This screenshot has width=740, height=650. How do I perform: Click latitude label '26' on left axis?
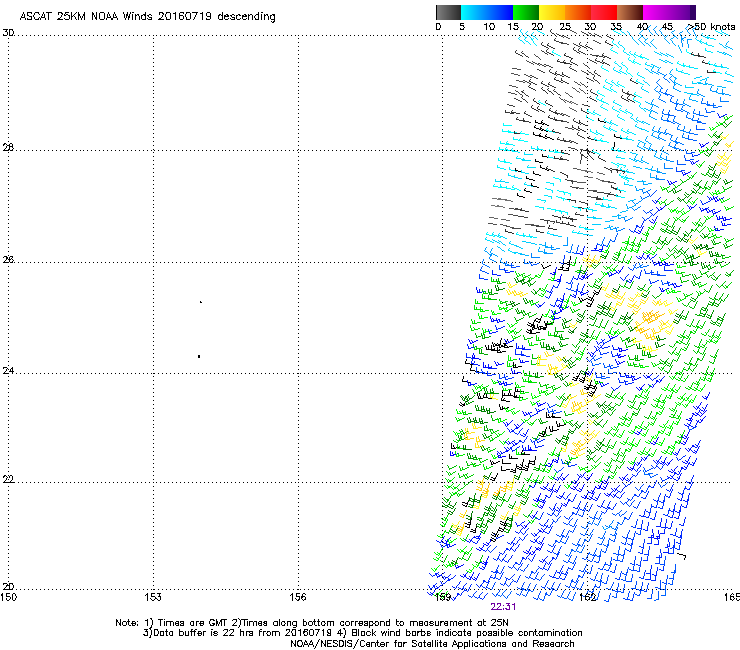(x=8, y=260)
